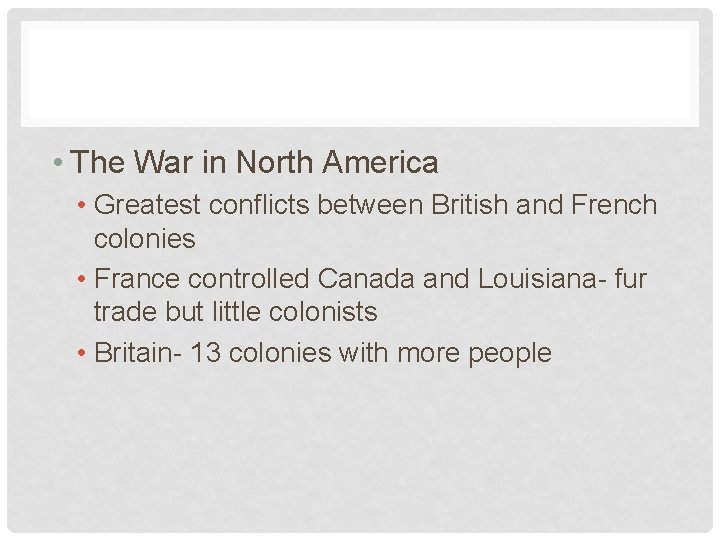Click the bullet marker before 'The War'
The height and width of the screenshot is (540, 720).
tap(62, 162)
